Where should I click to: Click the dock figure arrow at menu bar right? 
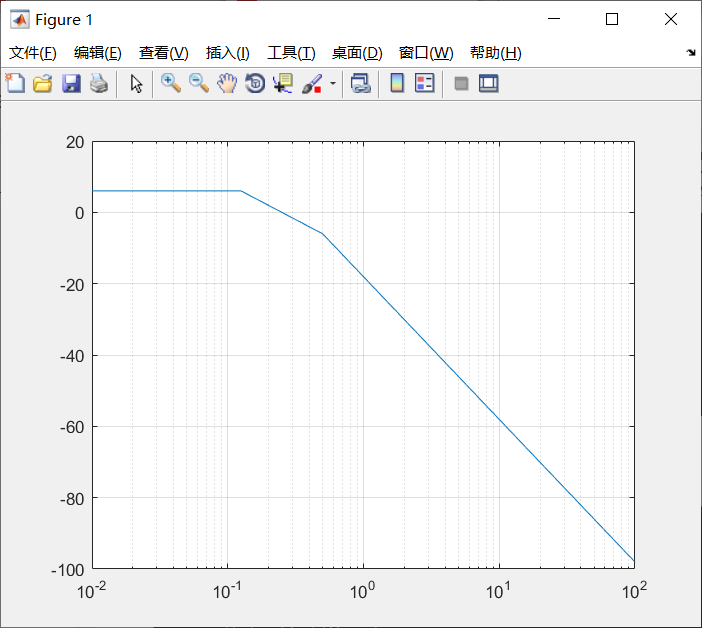691,53
